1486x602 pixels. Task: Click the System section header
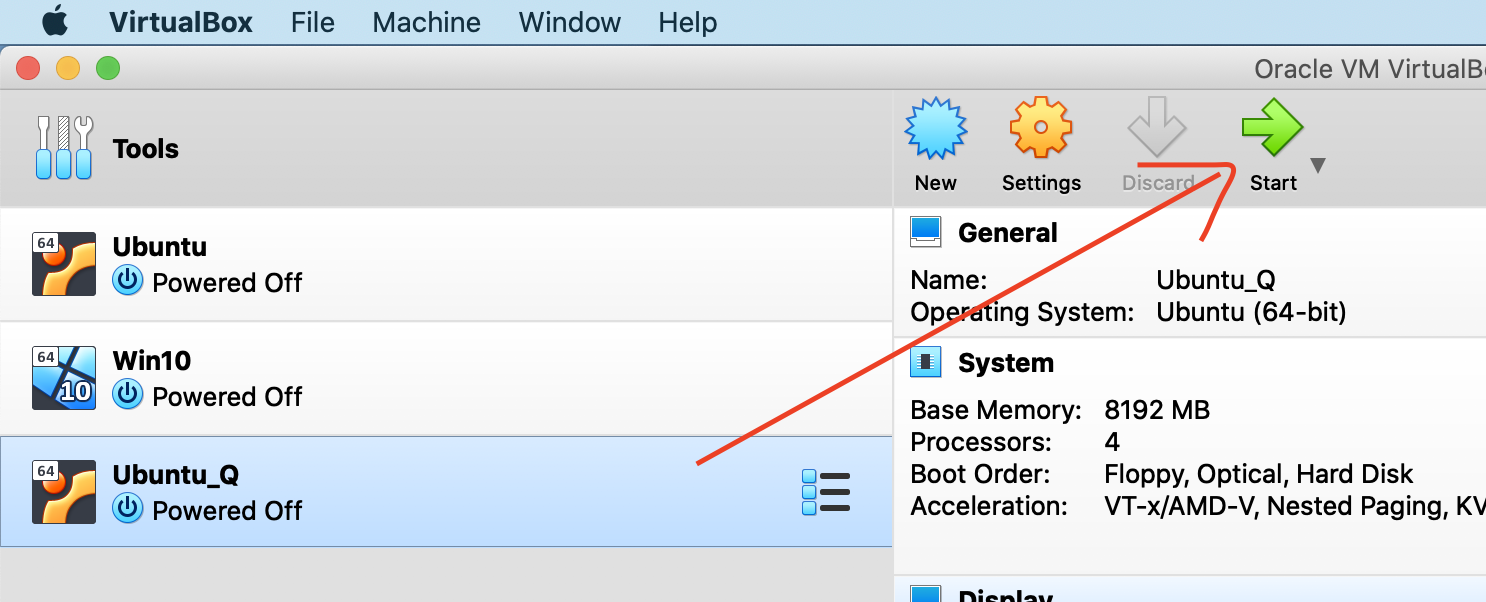pos(1005,363)
